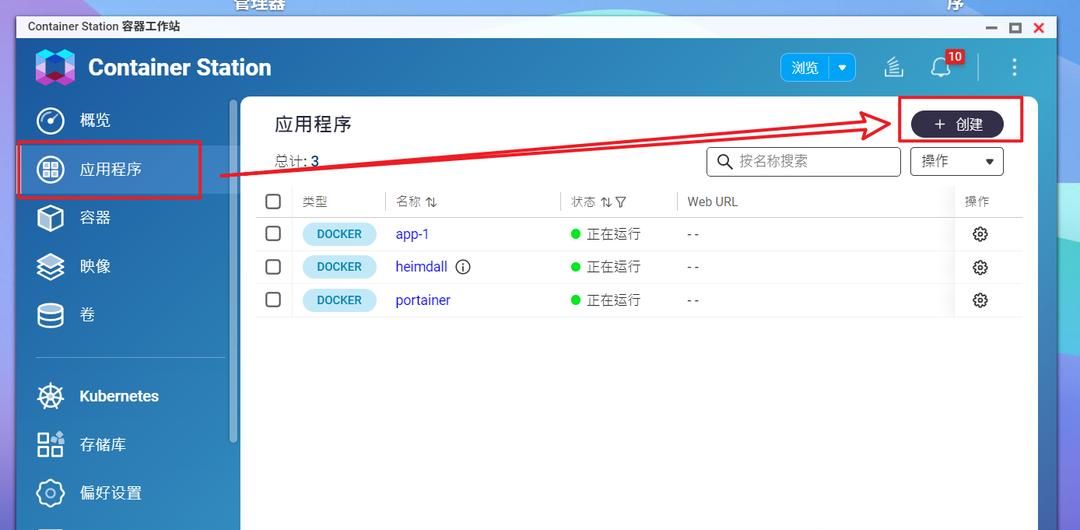Click the 总计: 3 total count

coord(297,162)
